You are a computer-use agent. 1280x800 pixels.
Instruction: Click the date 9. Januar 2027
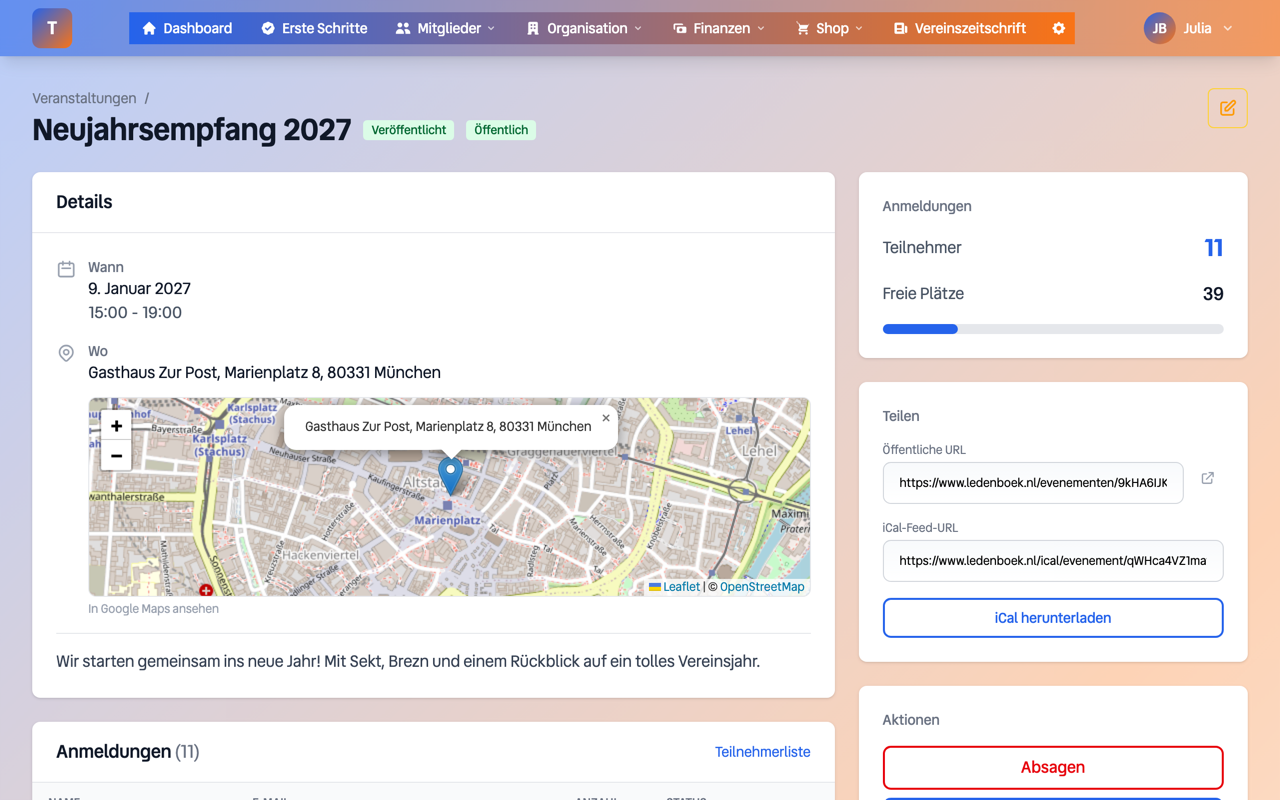[x=139, y=289]
